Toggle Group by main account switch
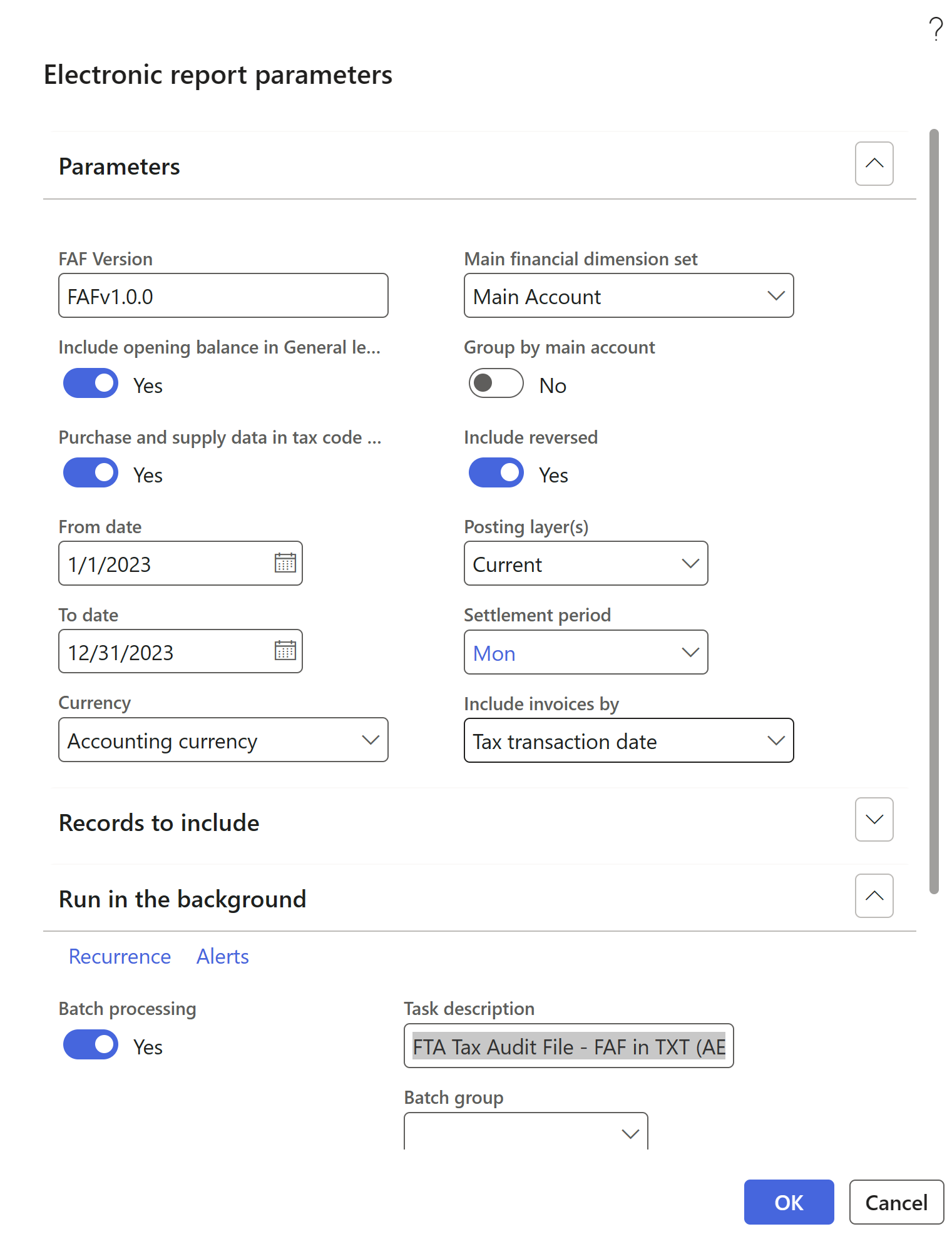This screenshot has width=952, height=1244. [x=496, y=384]
